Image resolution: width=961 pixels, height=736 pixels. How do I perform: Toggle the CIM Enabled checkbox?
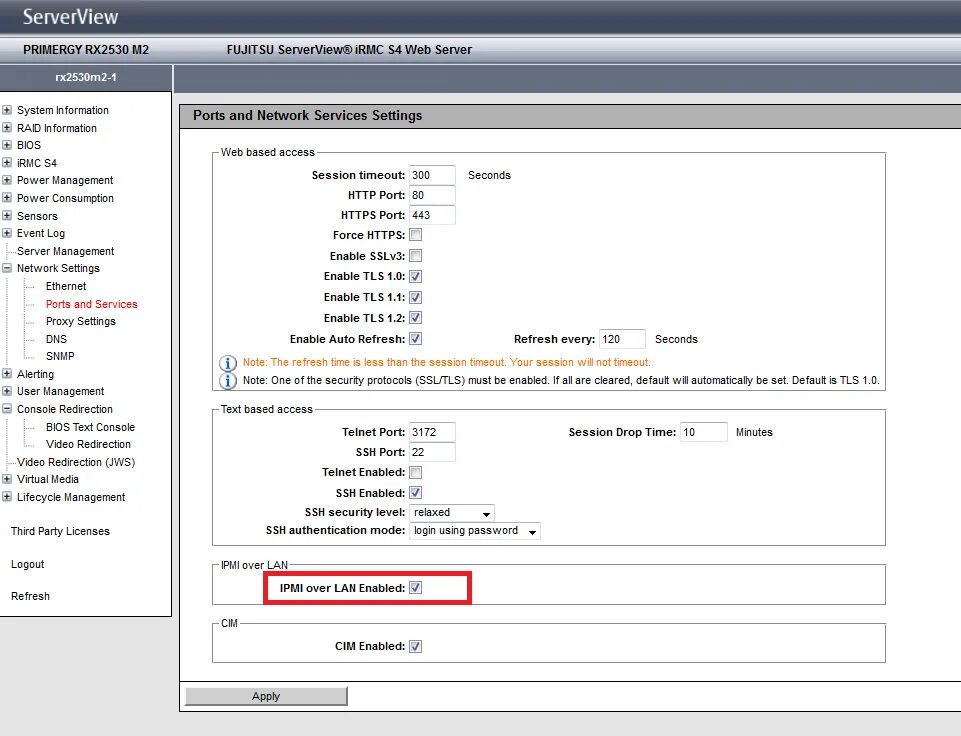pyautogui.click(x=416, y=646)
